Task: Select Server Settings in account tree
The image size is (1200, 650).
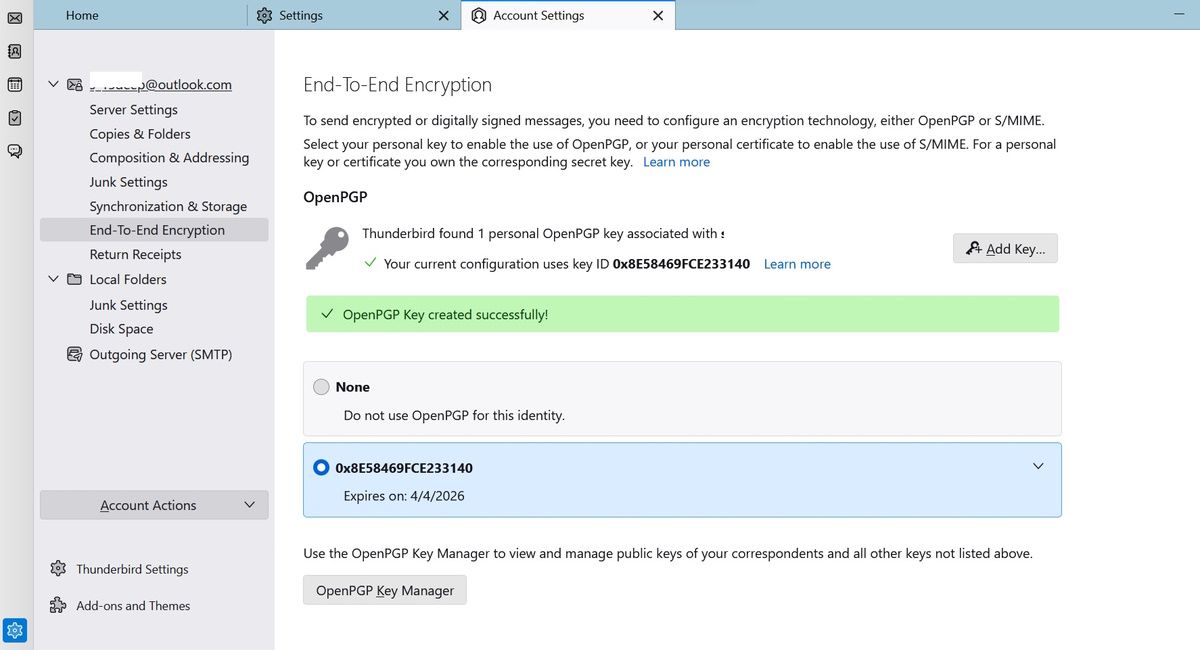Action: coord(133,110)
